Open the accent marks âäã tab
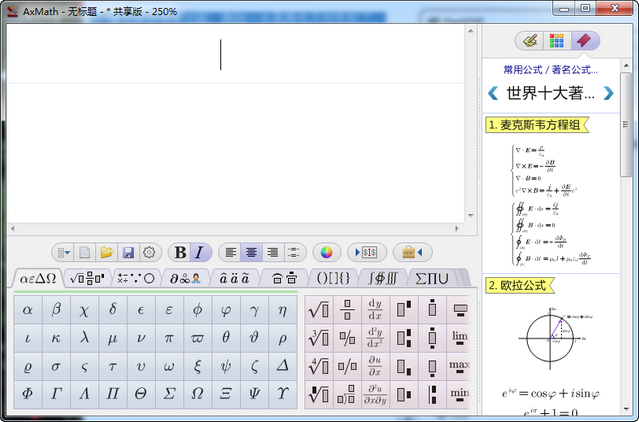The image size is (639, 422). coord(234,278)
